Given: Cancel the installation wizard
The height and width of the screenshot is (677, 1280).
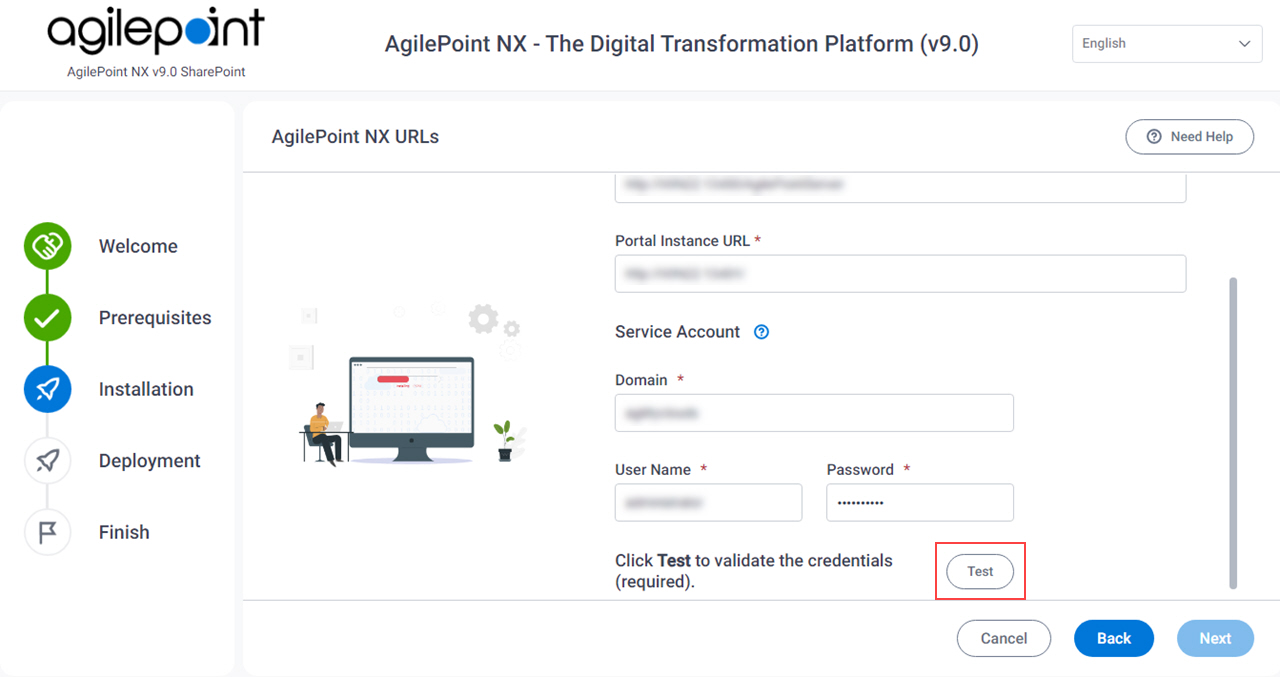Looking at the screenshot, I should 1004,638.
